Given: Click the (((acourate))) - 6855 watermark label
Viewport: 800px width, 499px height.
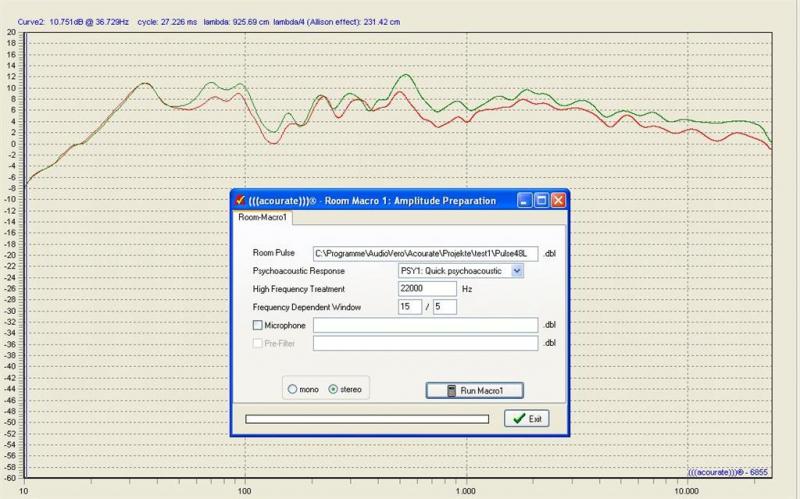Looking at the screenshot, I should click(728, 472).
